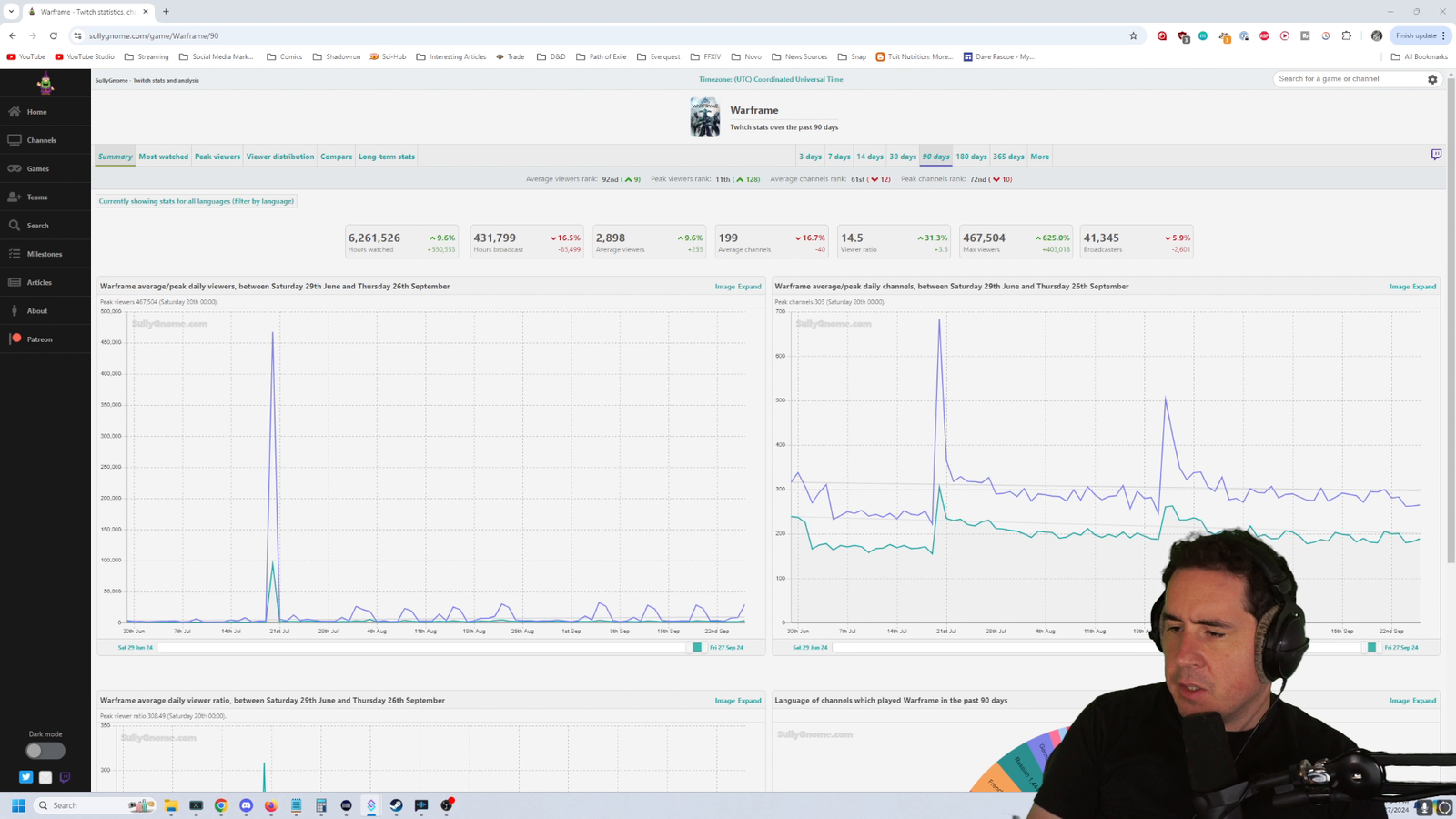
Task: Click the search for a game field
Action: click(1349, 79)
